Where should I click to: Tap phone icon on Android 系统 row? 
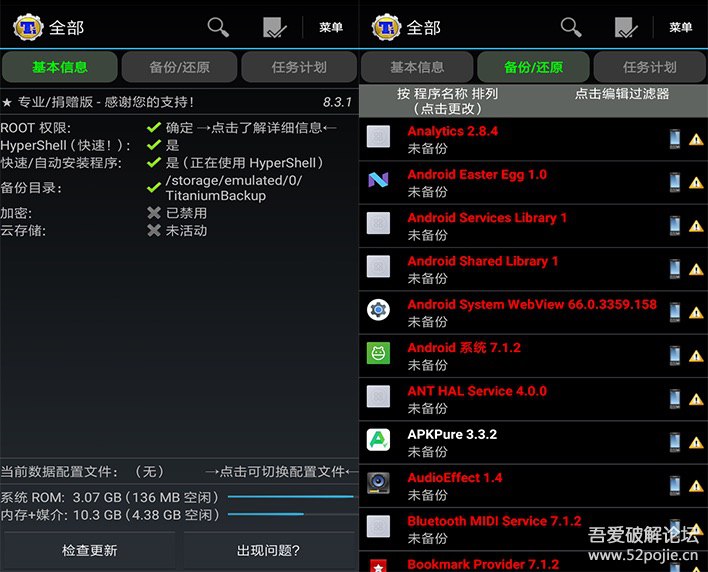(675, 356)
